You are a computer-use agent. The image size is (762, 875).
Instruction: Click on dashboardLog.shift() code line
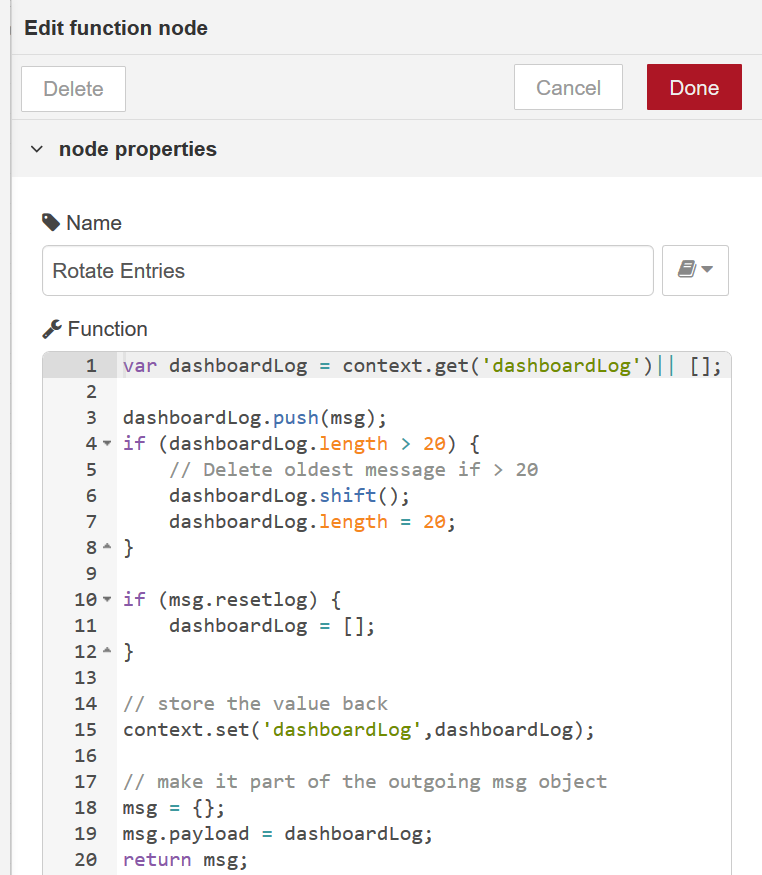coord(289,496)
